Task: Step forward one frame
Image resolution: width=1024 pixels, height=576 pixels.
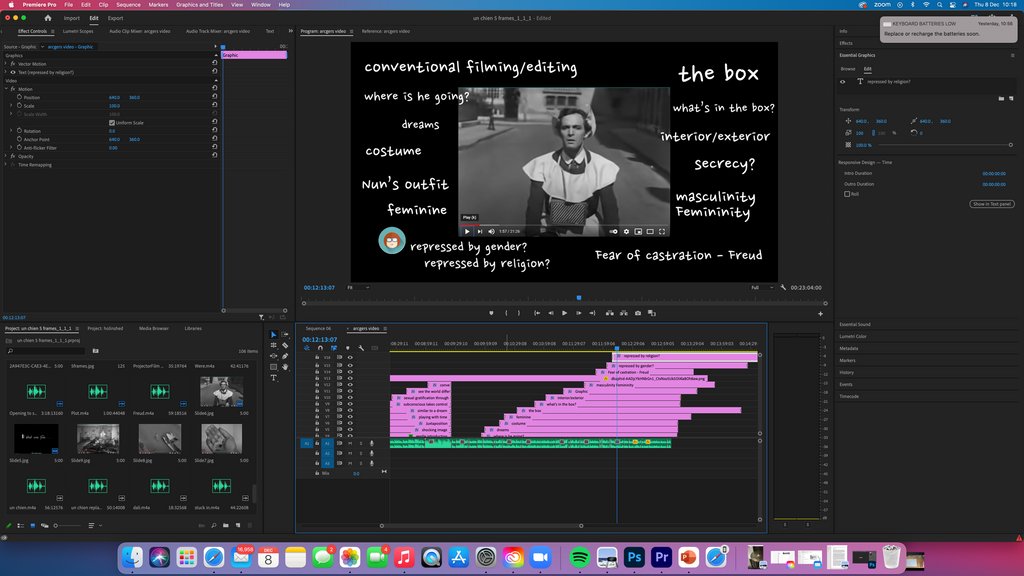Action: 579,313
